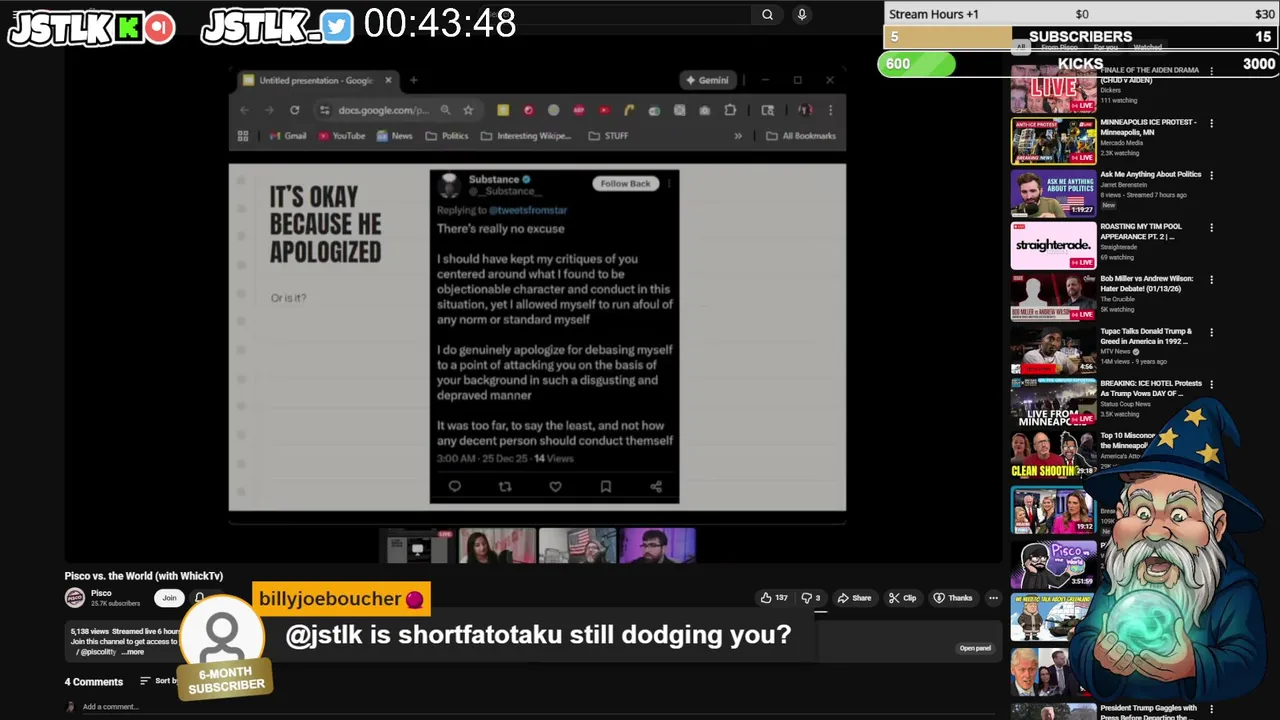Open the Sort by comments dropdown

(160, 681)
